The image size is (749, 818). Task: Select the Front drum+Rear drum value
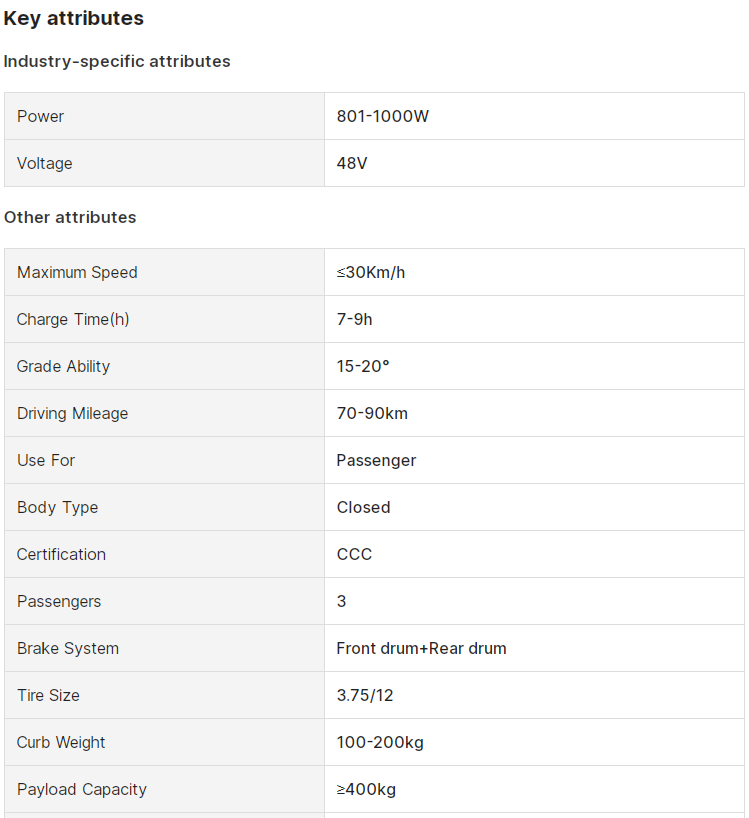(x=421, y=648)
